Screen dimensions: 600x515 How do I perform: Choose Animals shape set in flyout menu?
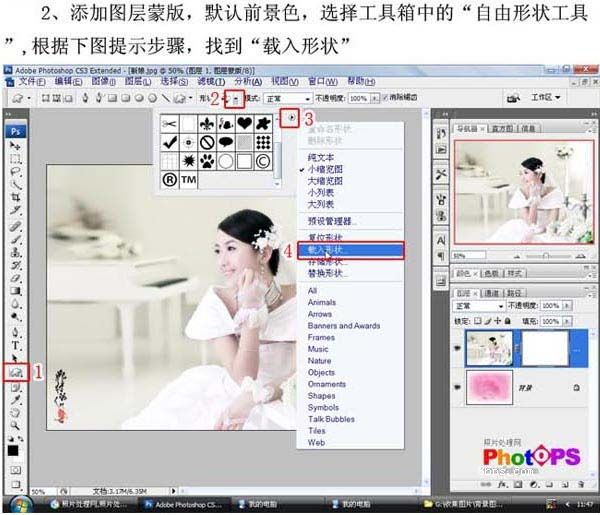(322, 302)
